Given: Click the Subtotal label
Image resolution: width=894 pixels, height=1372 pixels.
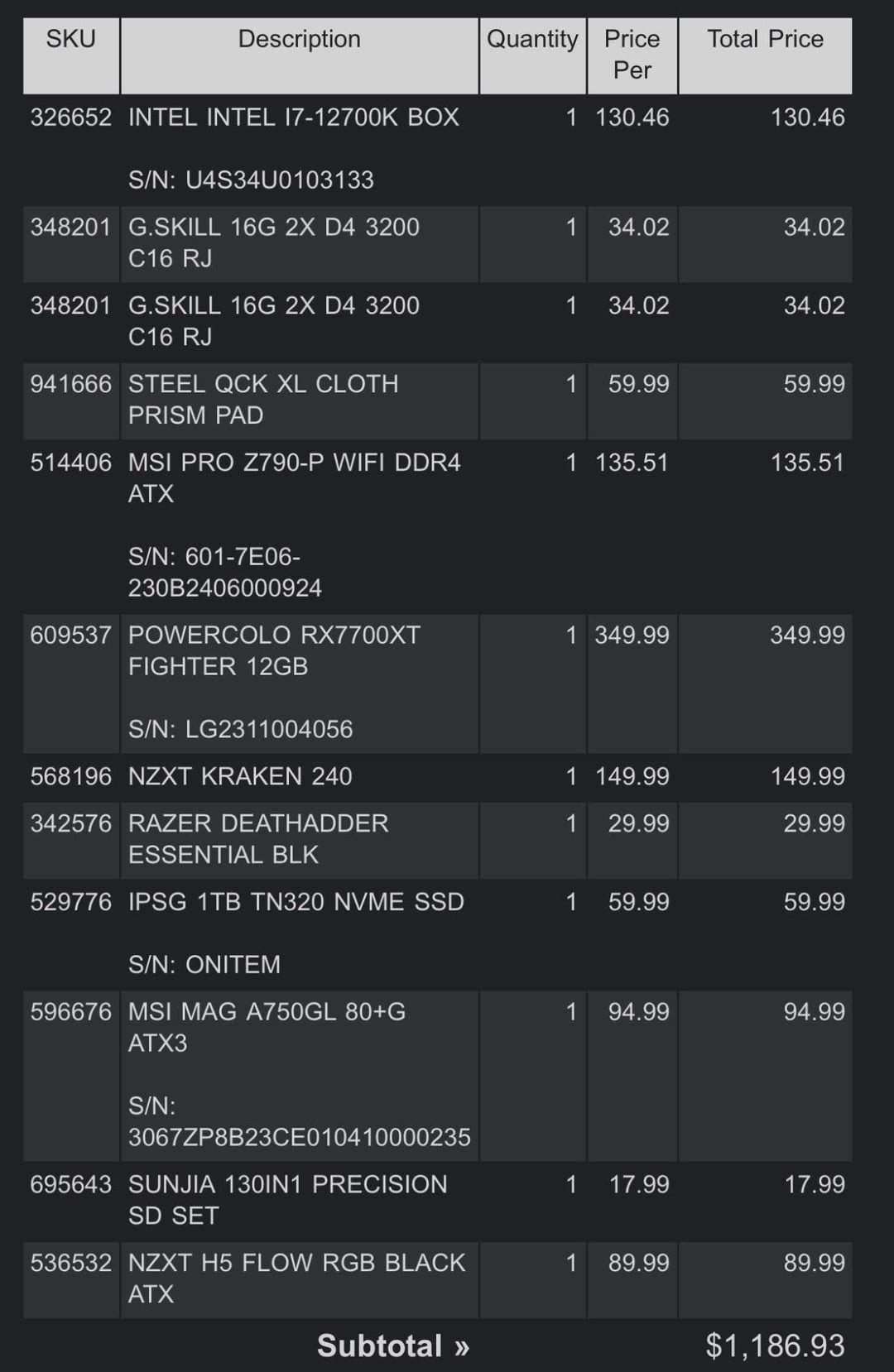Looking at the screenshot, I should tap(393, 1346).
